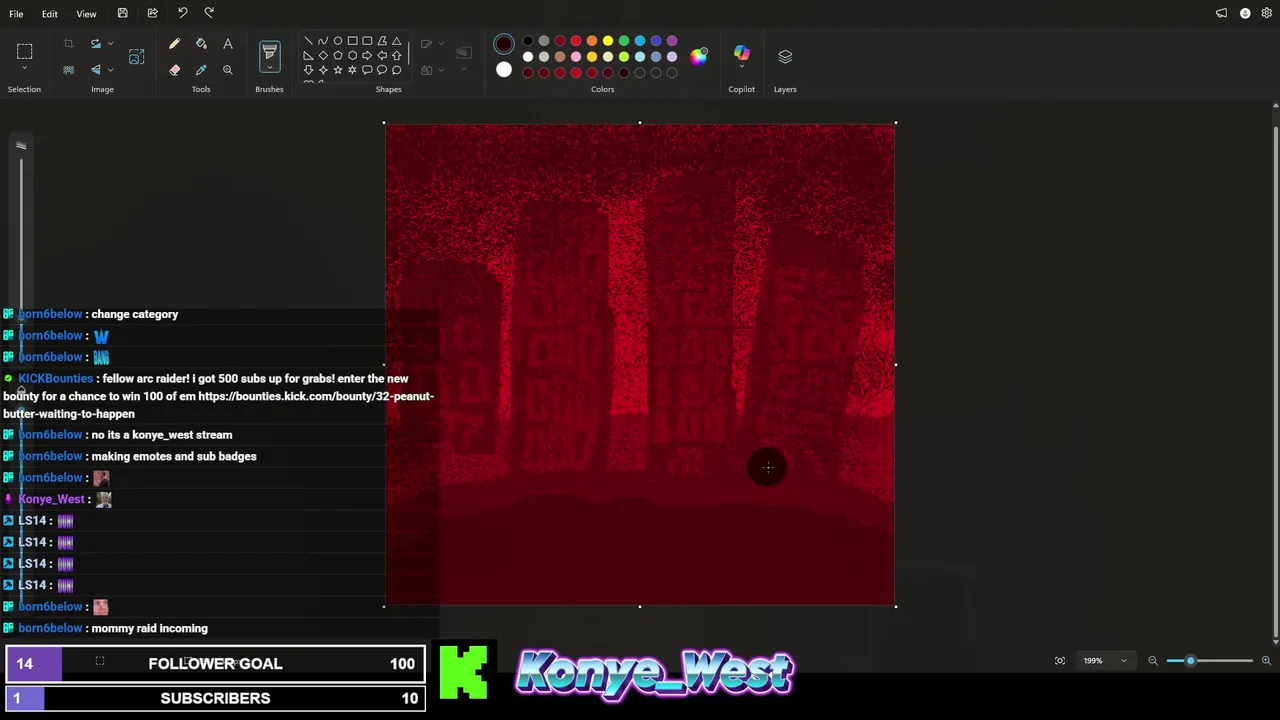Select Color 1 dark red swatch

click(x=503, y=44)
